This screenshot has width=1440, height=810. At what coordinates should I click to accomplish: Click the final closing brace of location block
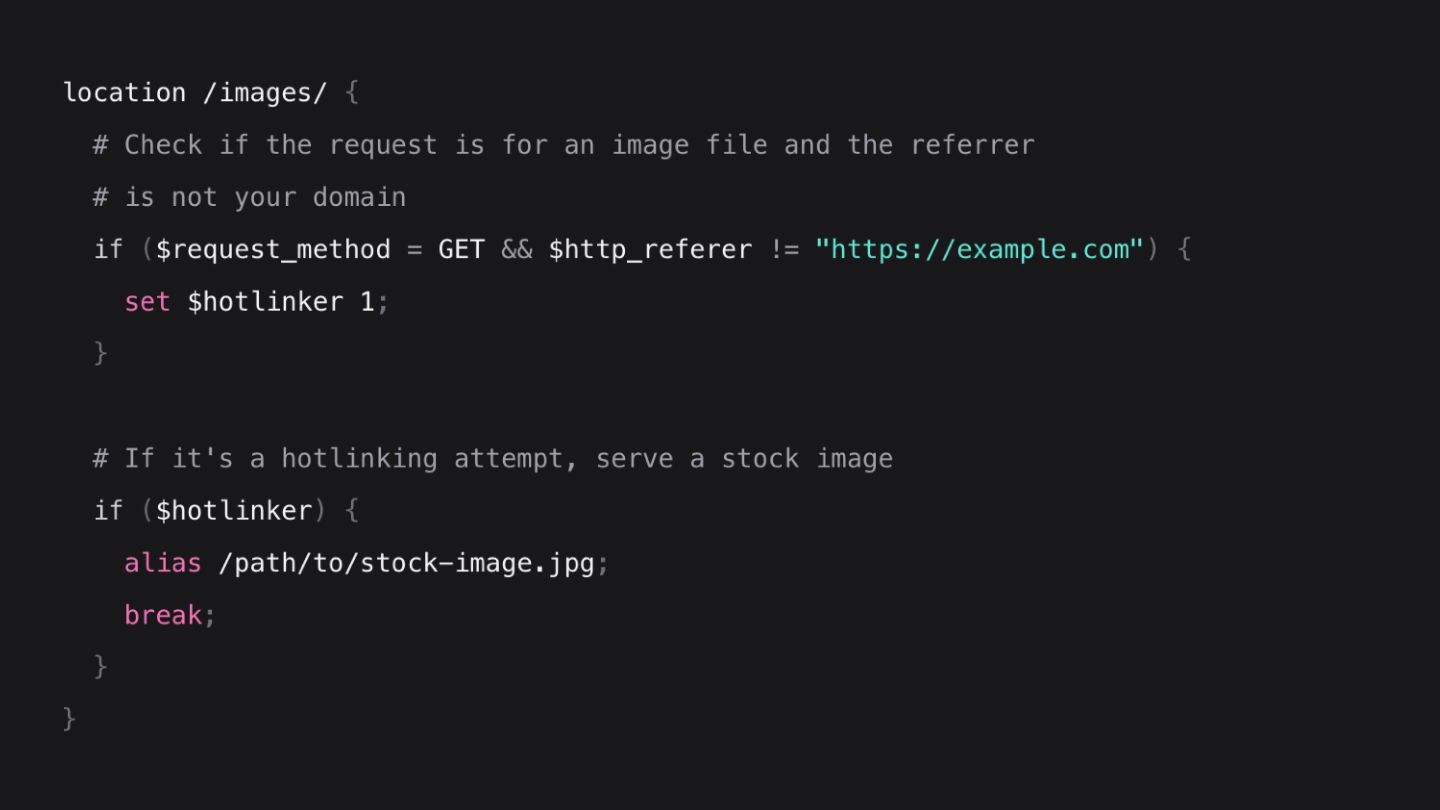pos(69,719)
